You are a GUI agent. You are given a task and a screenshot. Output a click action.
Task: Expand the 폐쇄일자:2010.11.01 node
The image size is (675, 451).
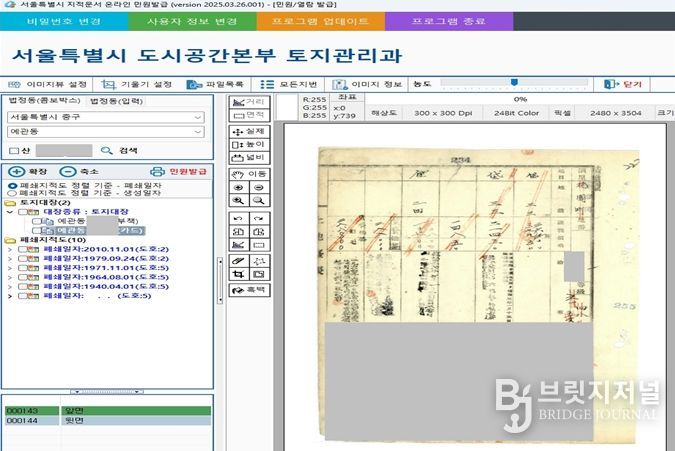pos(10,249)
